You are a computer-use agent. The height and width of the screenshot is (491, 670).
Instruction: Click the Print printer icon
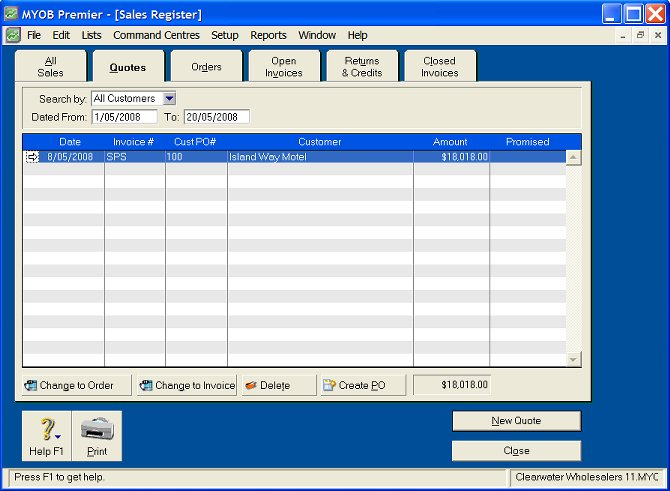(97, 429)
